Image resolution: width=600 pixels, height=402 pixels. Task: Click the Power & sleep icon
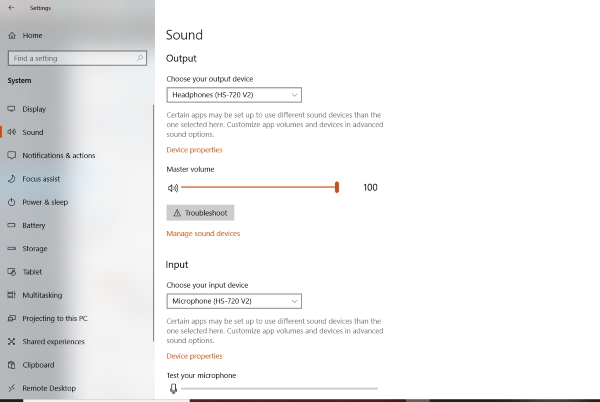pos(12,202)
